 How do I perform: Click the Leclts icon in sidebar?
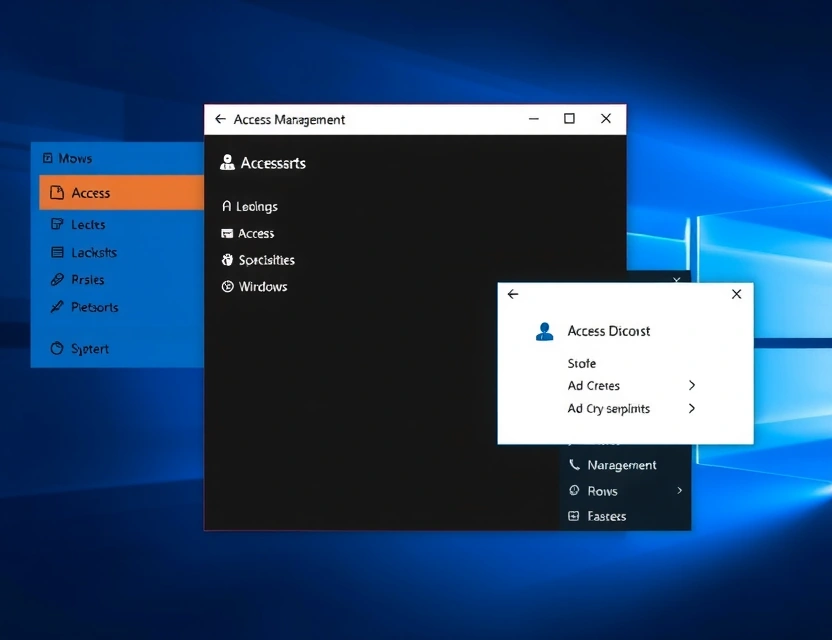click(x=57, y=224)
